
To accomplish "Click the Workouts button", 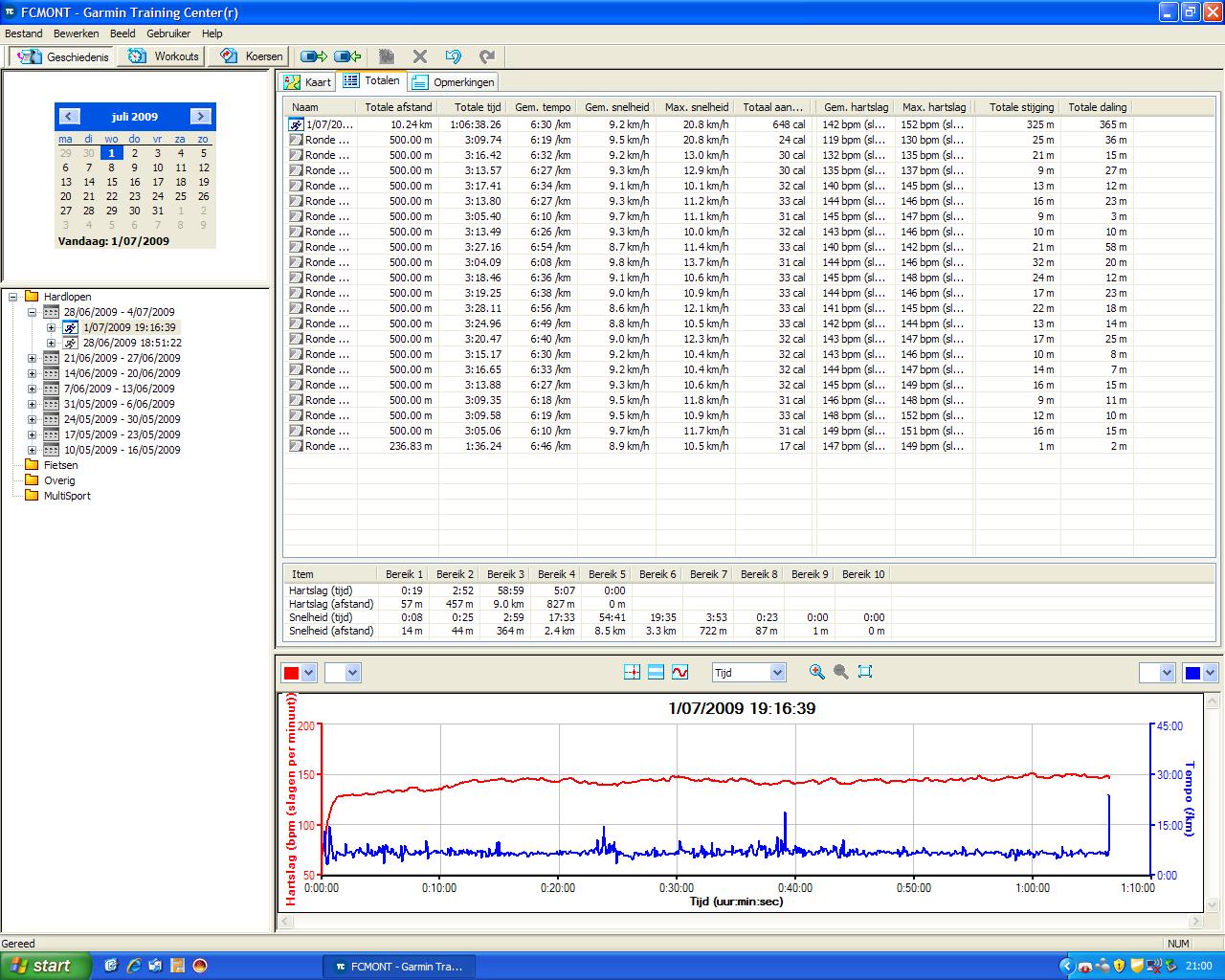I will (164, 56).
